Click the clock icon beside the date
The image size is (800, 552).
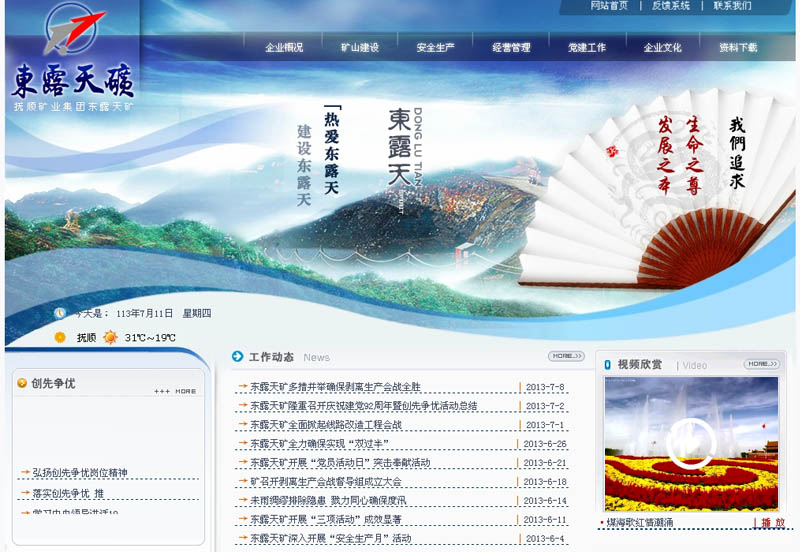tap(60, 313)
